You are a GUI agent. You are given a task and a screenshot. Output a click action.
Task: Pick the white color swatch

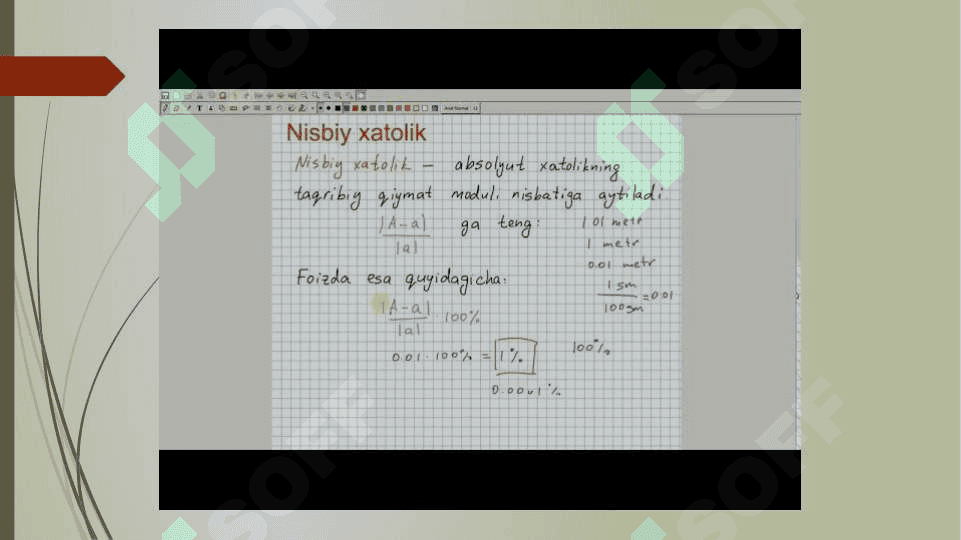pos(425,108)
